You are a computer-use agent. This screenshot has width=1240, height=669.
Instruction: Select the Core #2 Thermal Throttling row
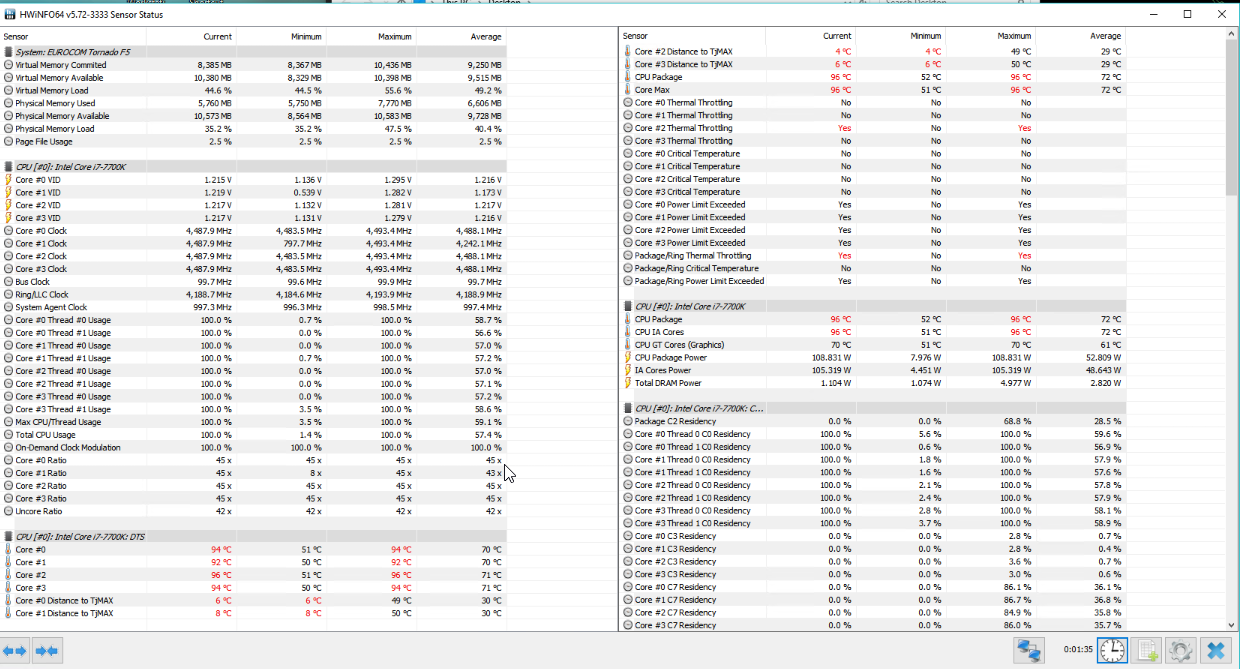pyautogui.click(x=873, y=128)
